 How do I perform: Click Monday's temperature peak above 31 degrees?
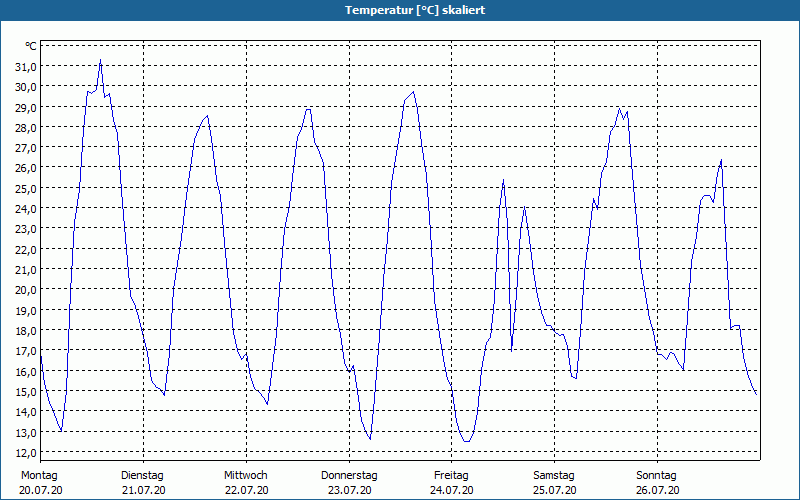[101, 60]
